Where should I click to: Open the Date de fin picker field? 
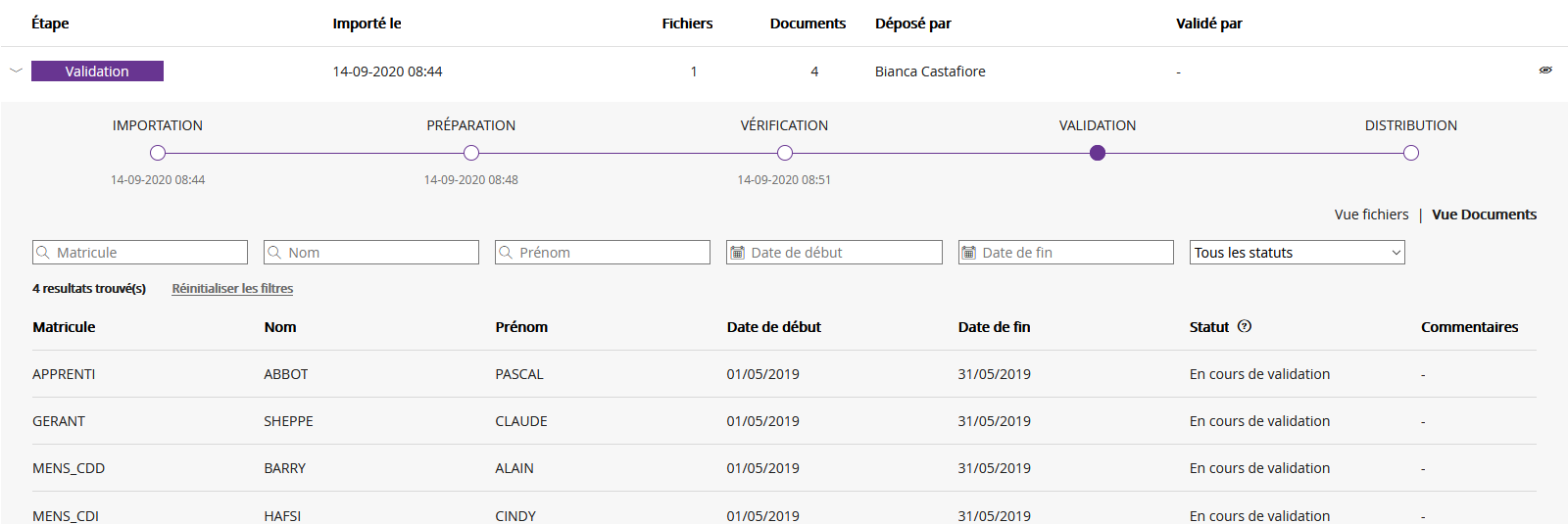[x=1066, y=252]
